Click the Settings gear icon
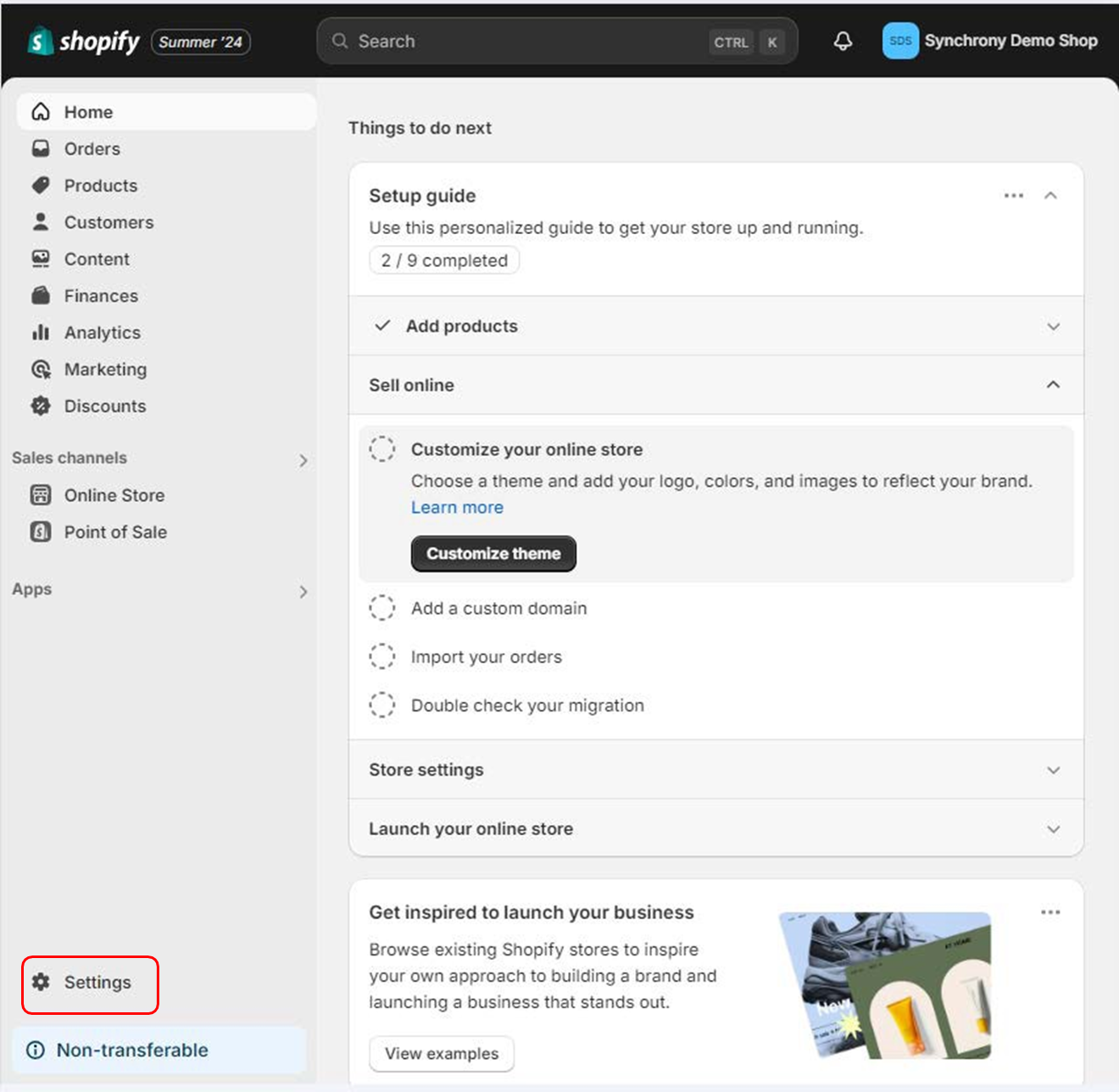 (41, 982)
